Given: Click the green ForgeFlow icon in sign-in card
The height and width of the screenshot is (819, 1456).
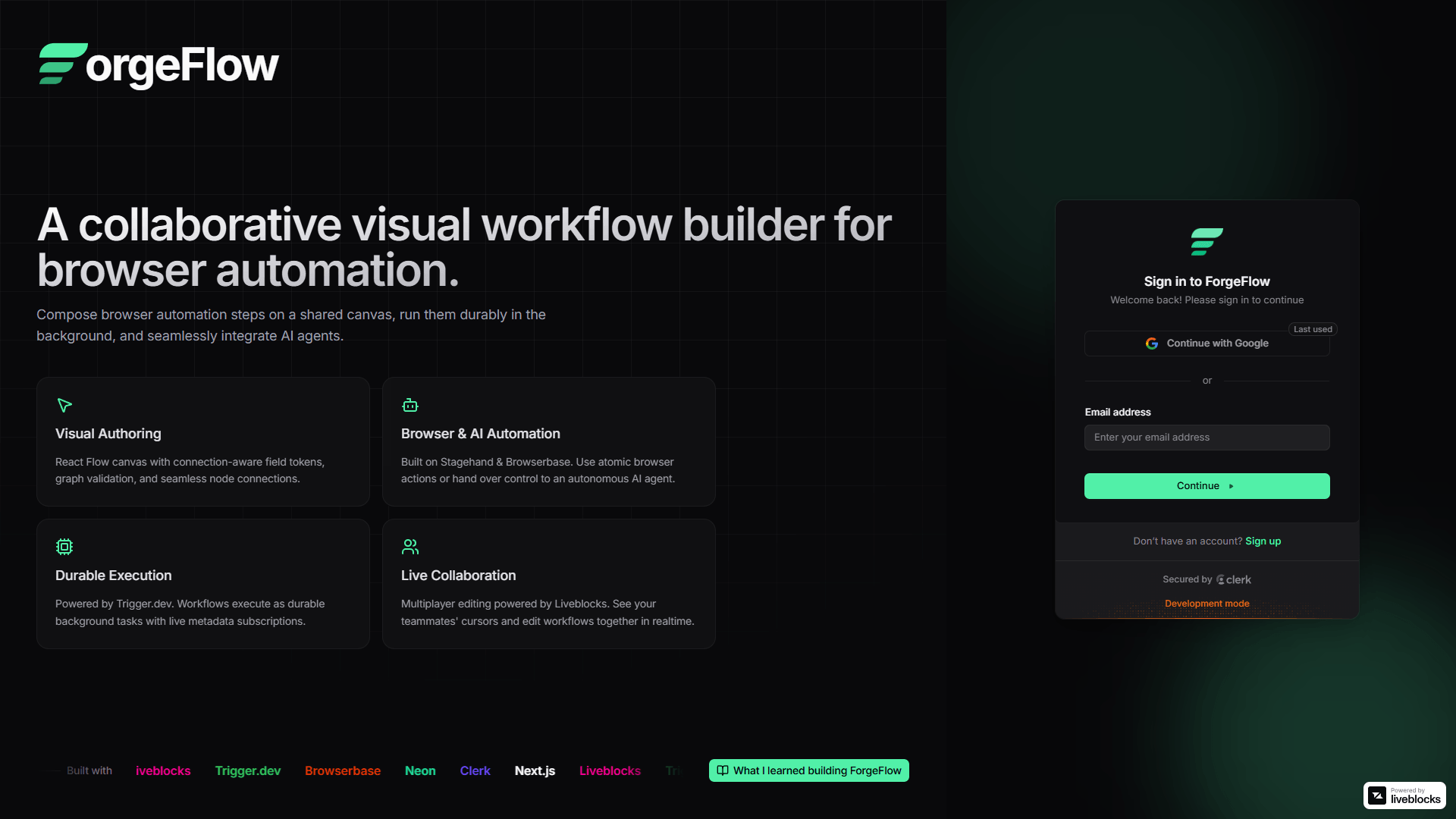Looking at the screenshot, I should pyautogui.click(x=1207, y=242).
